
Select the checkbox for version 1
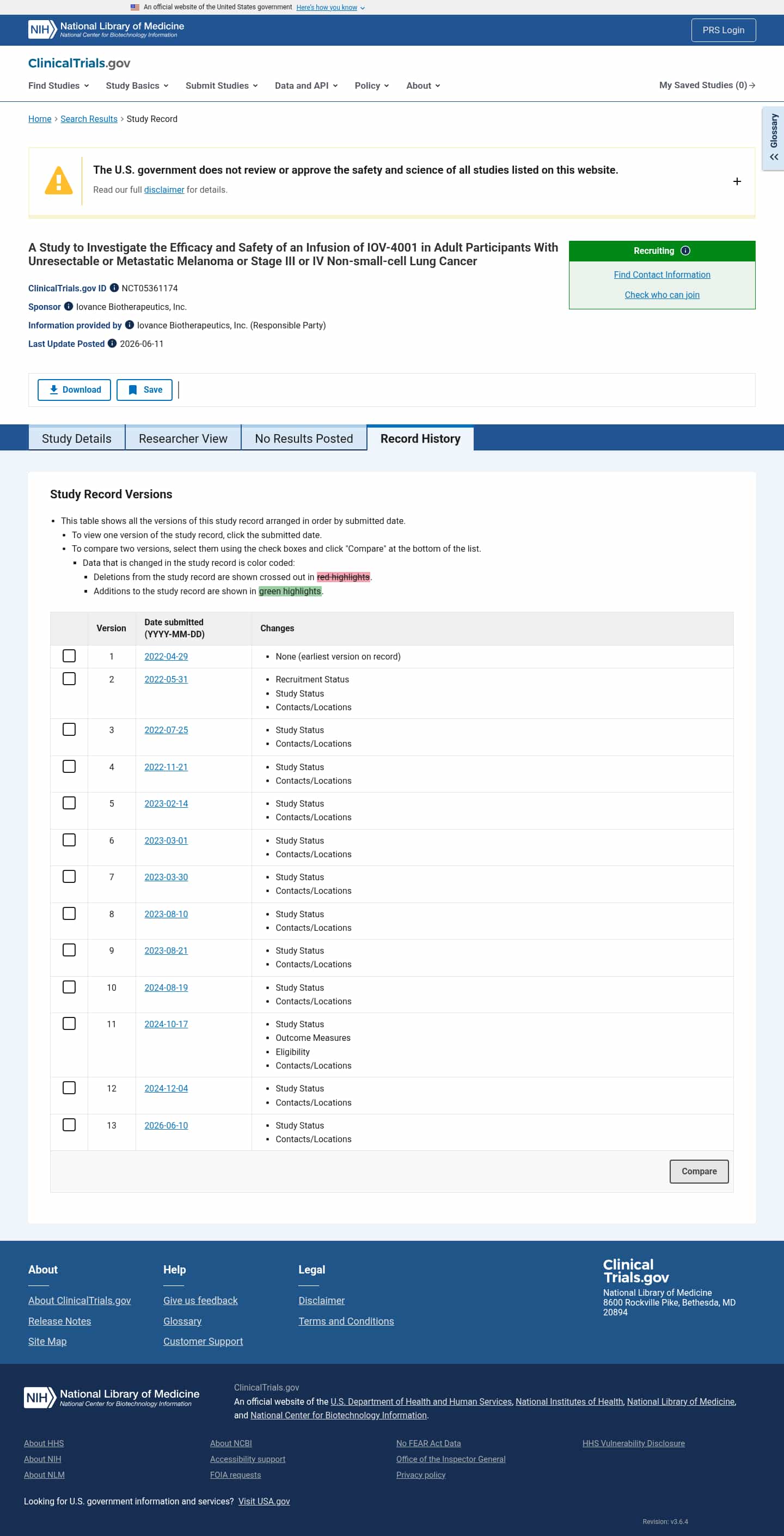coord(69,656)
